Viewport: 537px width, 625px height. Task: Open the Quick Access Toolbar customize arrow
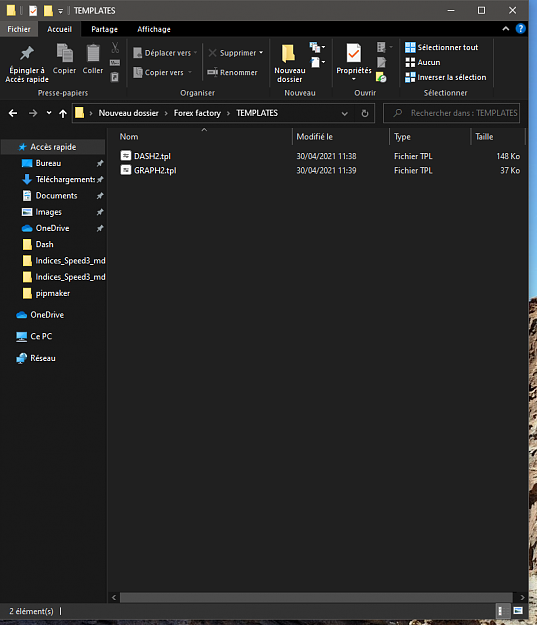pyautogui.click(x=60, y=11)
